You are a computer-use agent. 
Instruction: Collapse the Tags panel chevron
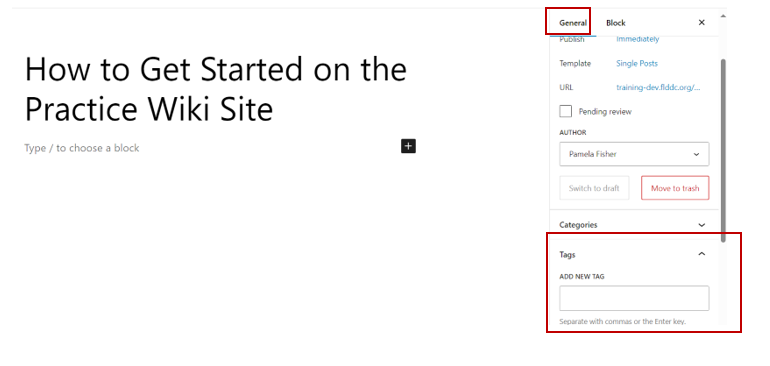[702, 254]
